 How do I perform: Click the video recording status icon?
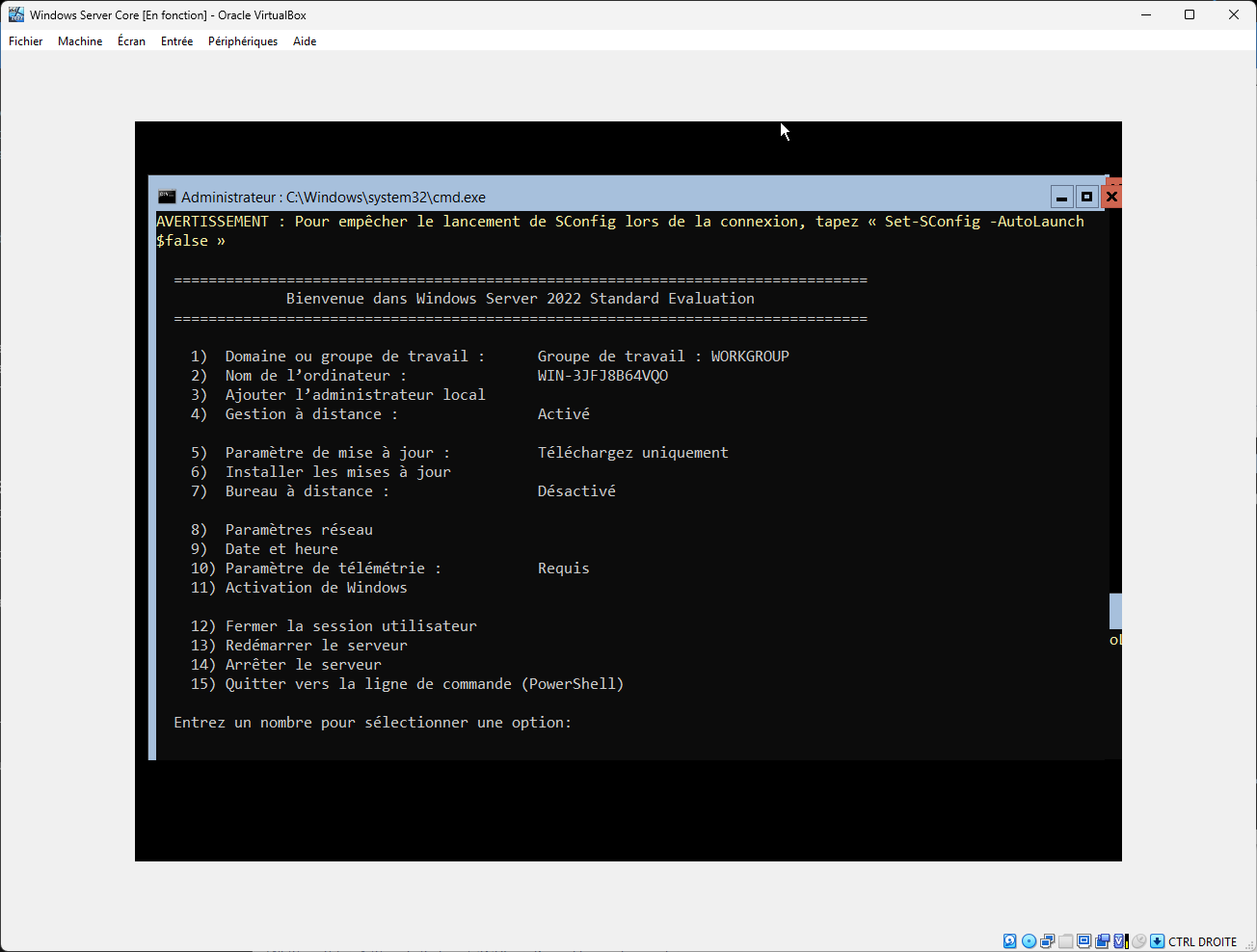(x=1102, y=941)
